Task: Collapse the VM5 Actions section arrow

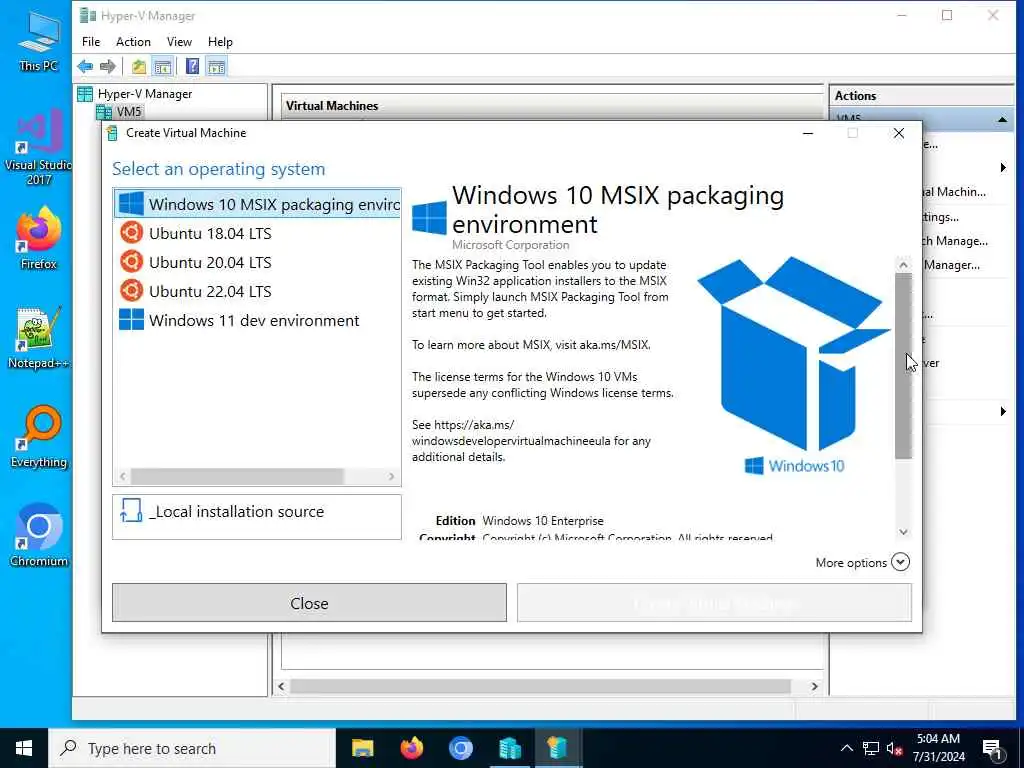Action: (x=1002, y=120)
